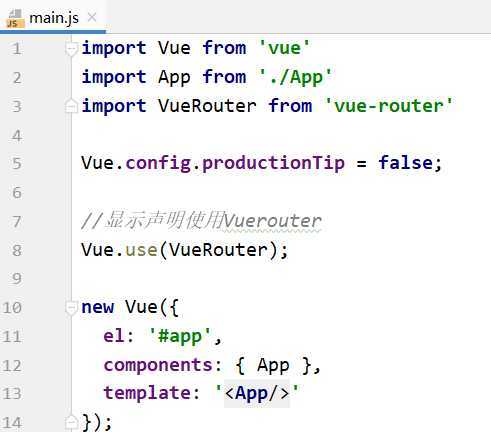491x432 pixels.
Task: Collapse the import block fold marker on line 1
Action: [x=71, y=50]
